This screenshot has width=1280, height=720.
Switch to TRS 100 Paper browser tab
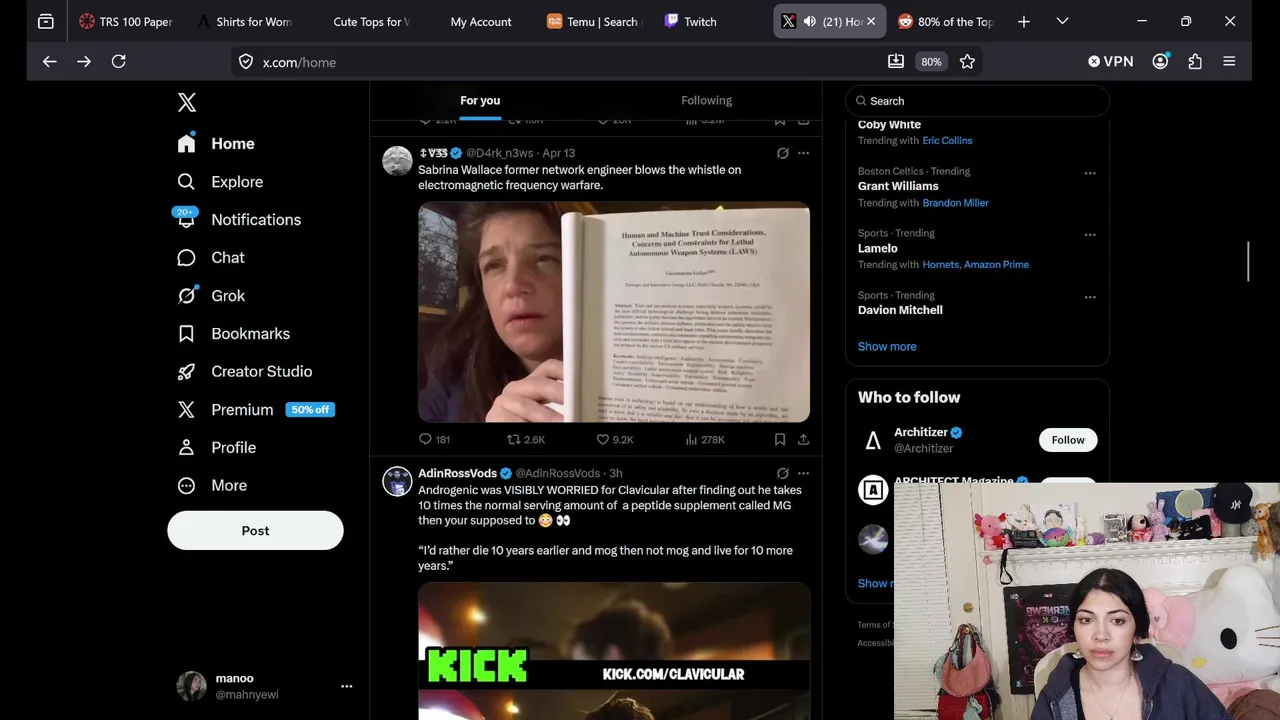(125, 21)
